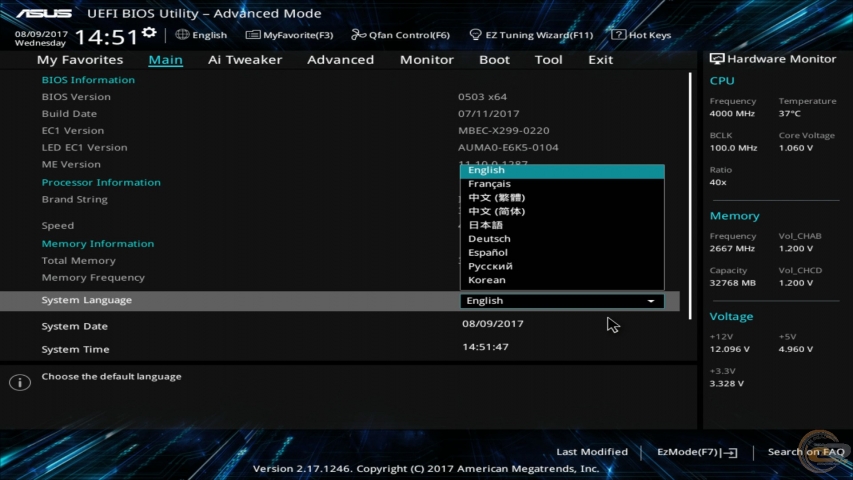853x480 pixels.
Task: Click CPU frequency 4000 MHz value
Action: [732, 114]
